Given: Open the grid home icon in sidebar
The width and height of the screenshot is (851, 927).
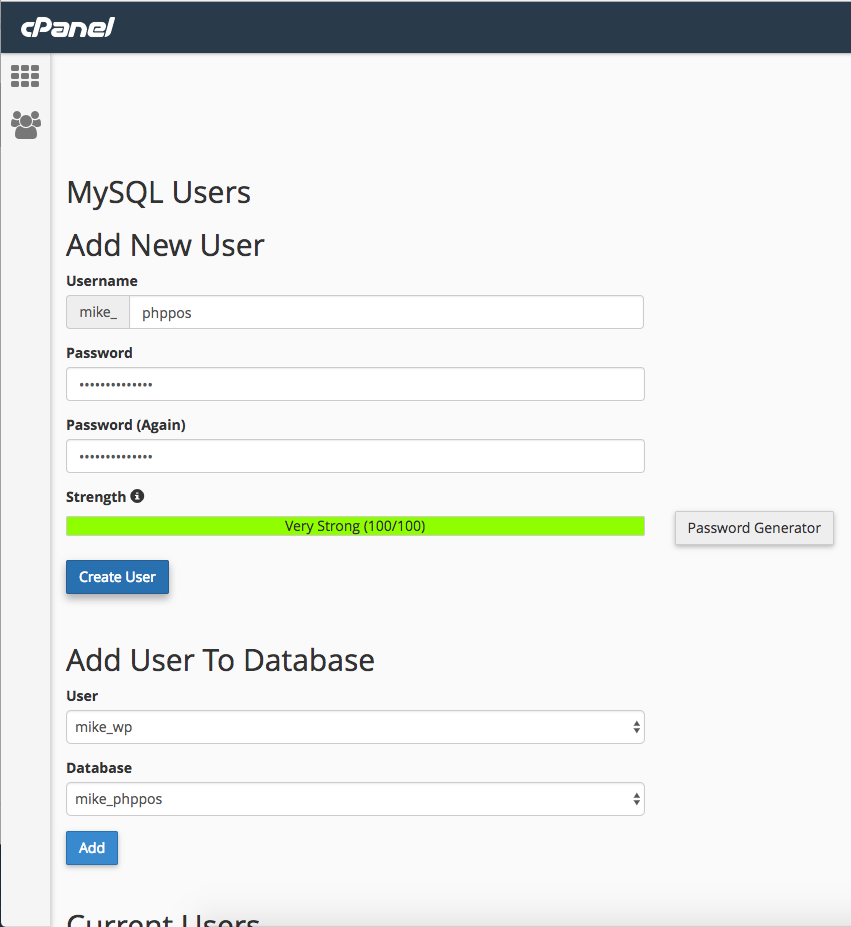Looking at the screenshot, I should tap(25, 76).
